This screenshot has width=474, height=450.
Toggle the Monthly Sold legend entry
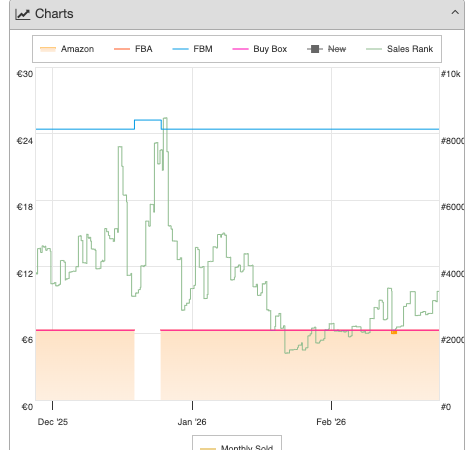[x=237, y=447]
